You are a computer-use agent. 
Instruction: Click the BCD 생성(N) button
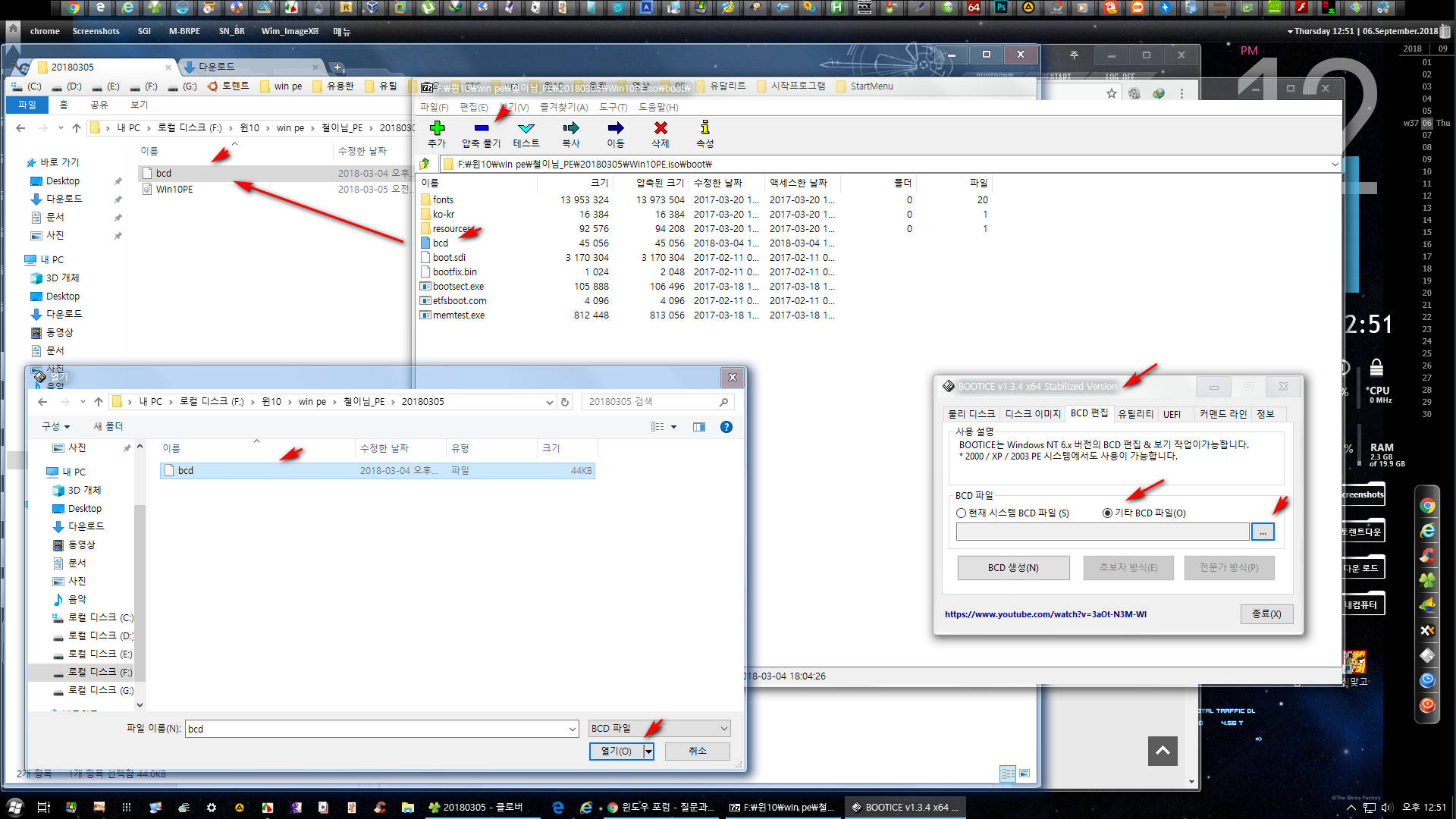1013,568
